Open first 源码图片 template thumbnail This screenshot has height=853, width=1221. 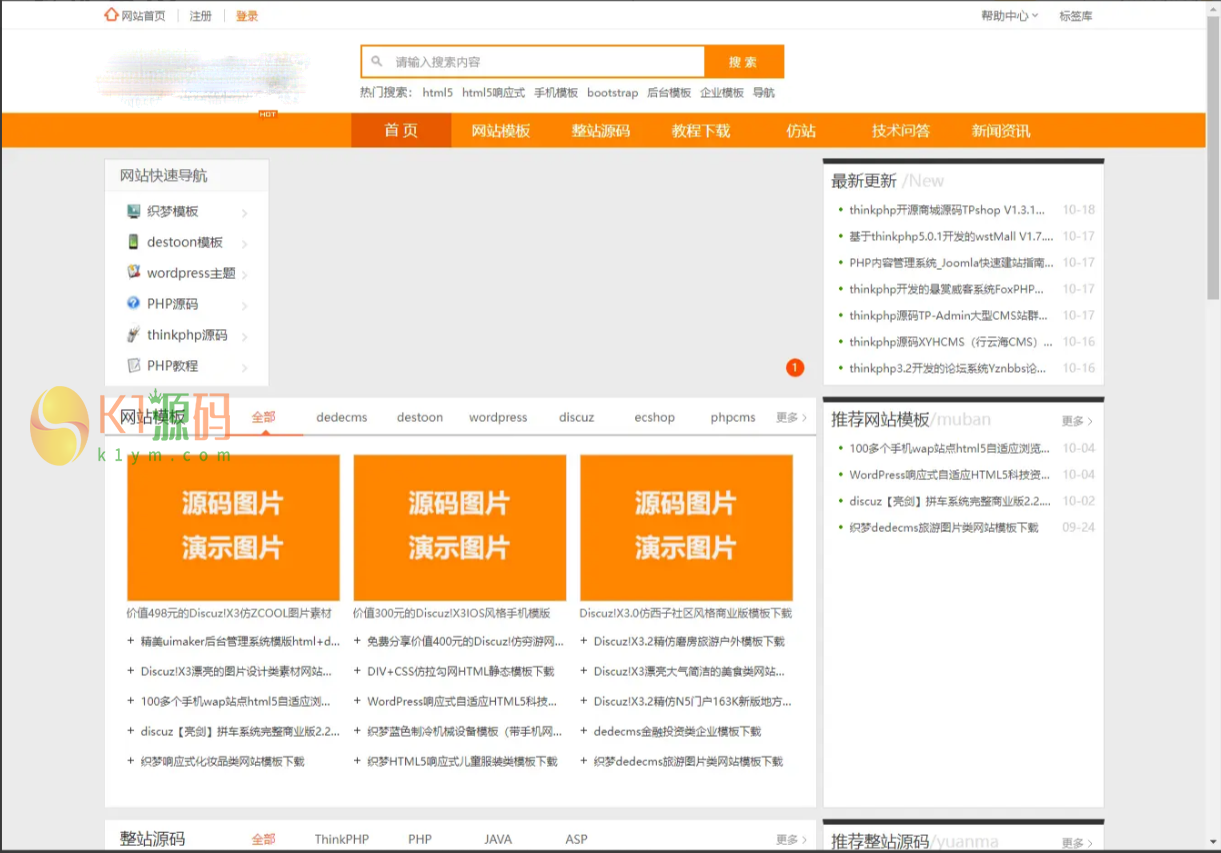click(233, 527)
